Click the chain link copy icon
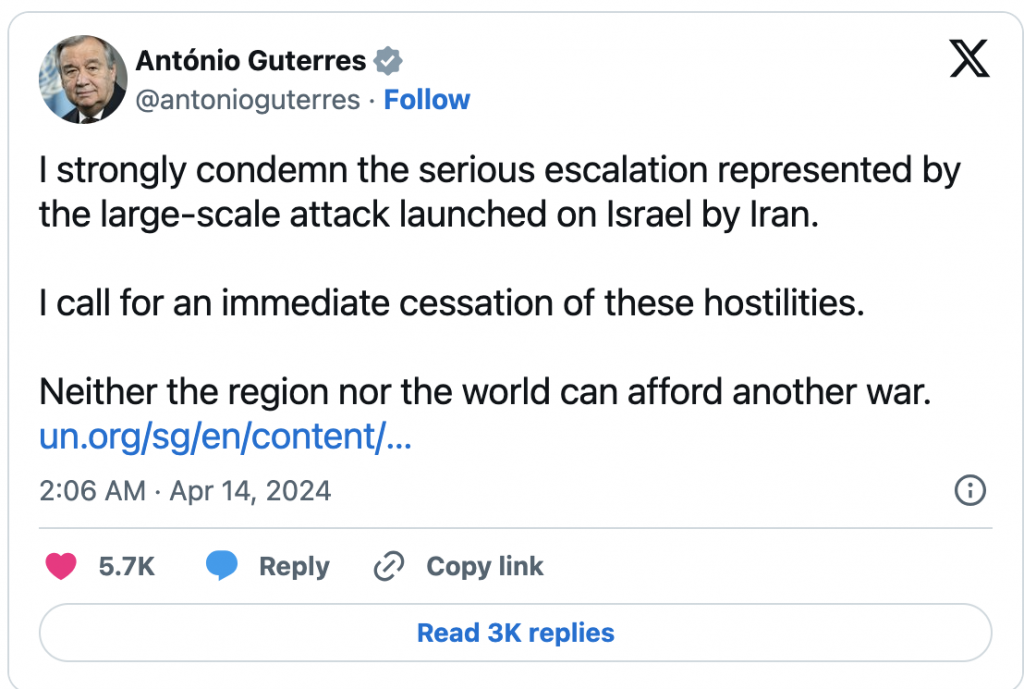The image size is (1024, 689). tap(388, 567)
